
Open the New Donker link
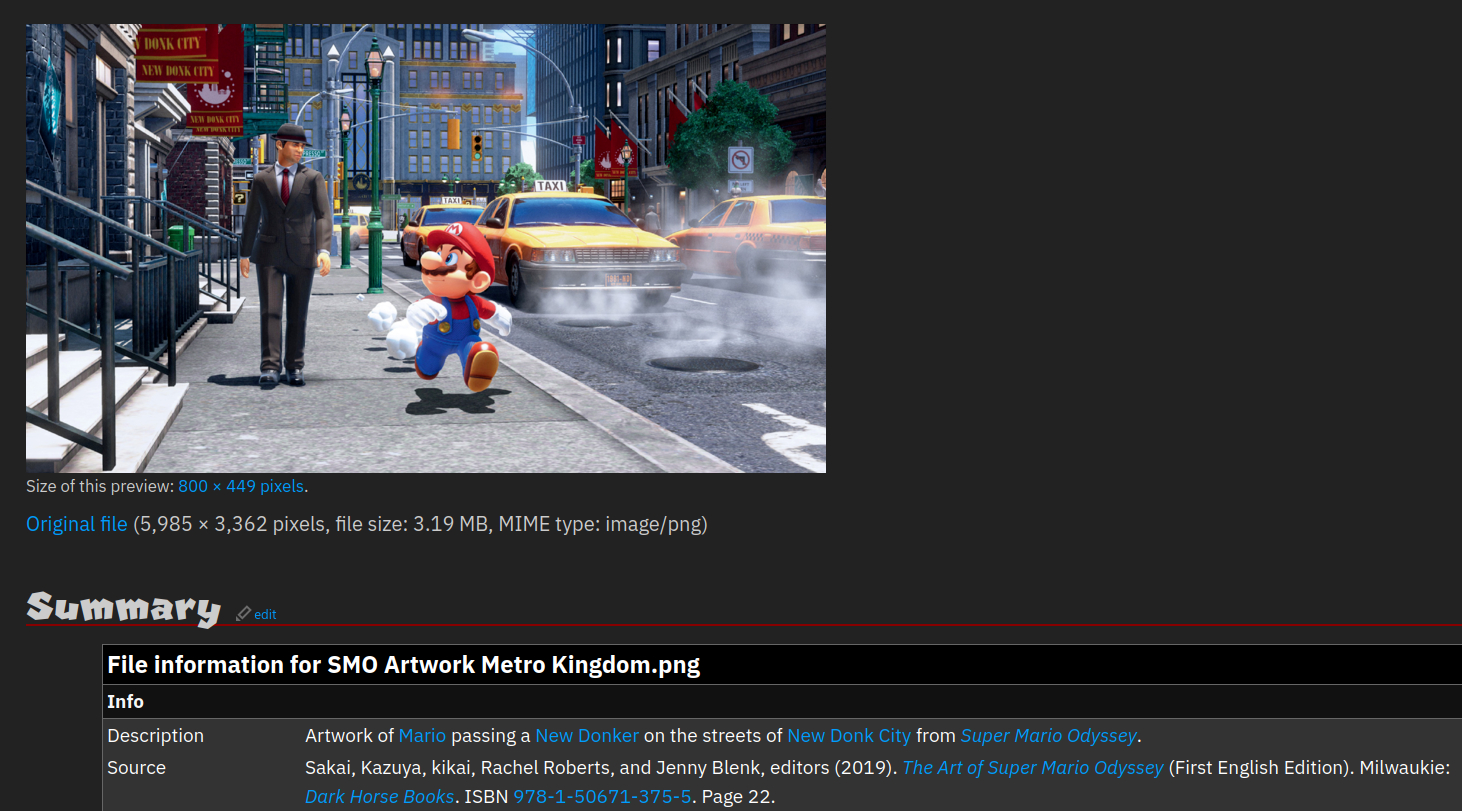click(x=586, y=736)
